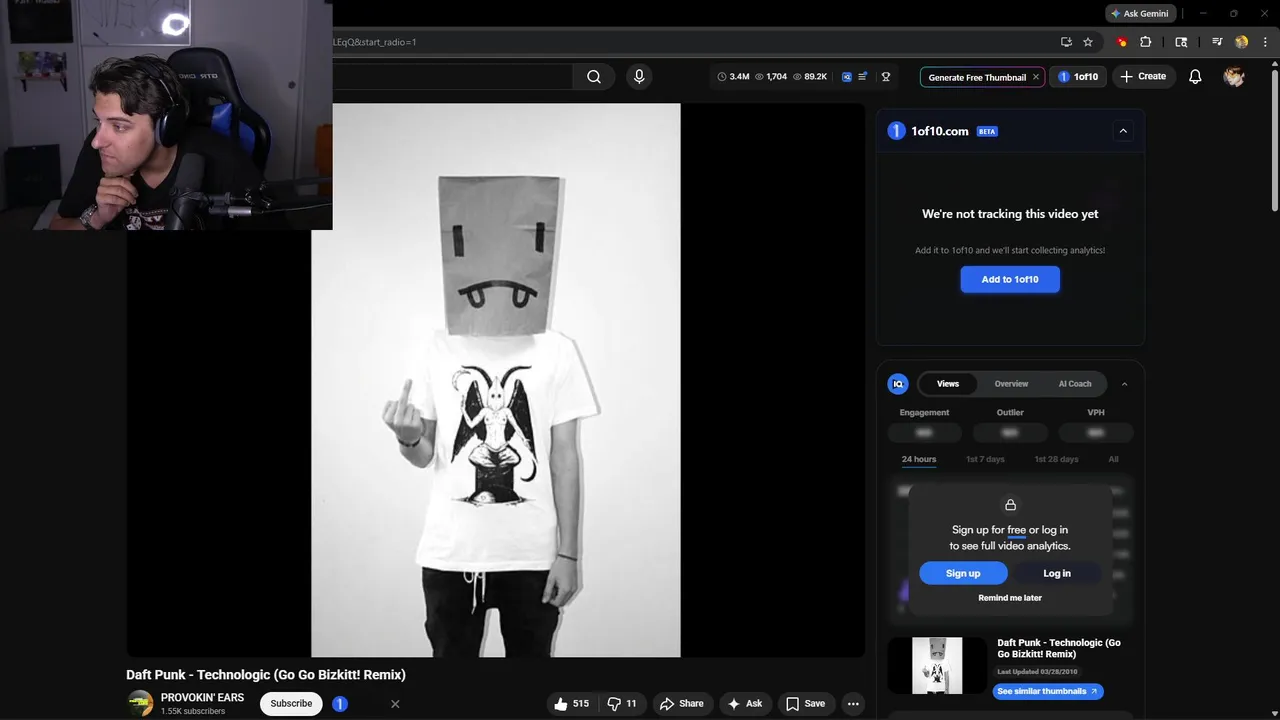
Task: Click the Sign up button
Action: (x=963, y=573)
